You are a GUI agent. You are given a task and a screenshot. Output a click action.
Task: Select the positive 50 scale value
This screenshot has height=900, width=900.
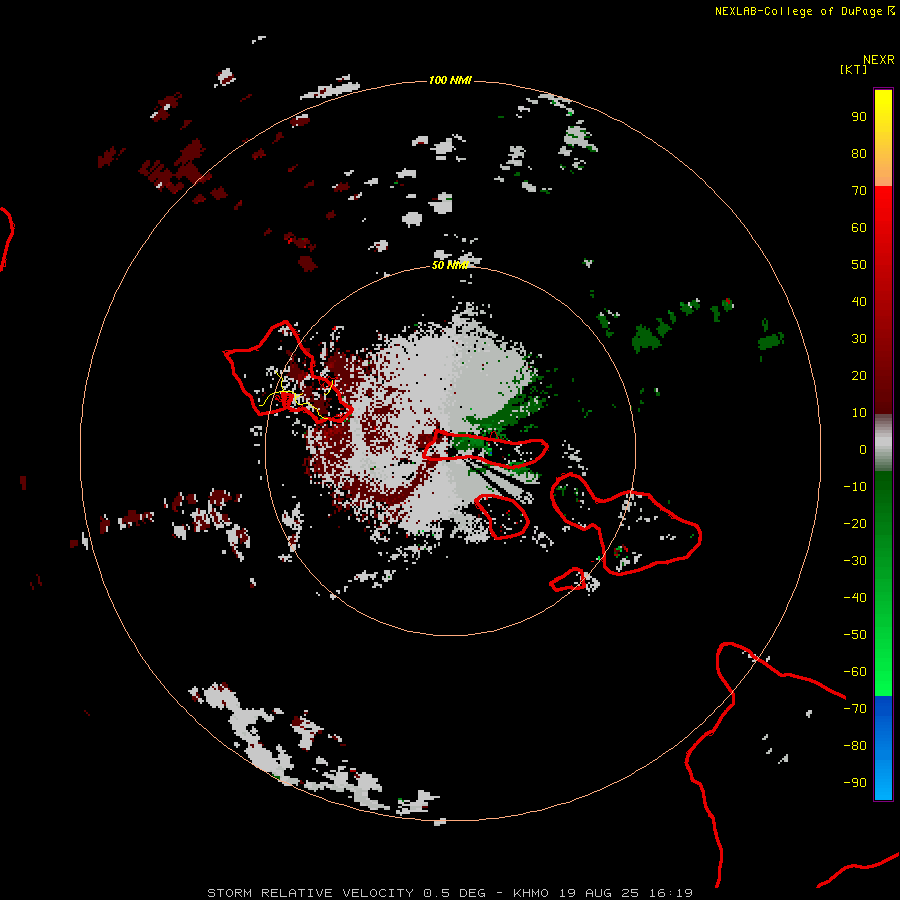pos(859,265)
